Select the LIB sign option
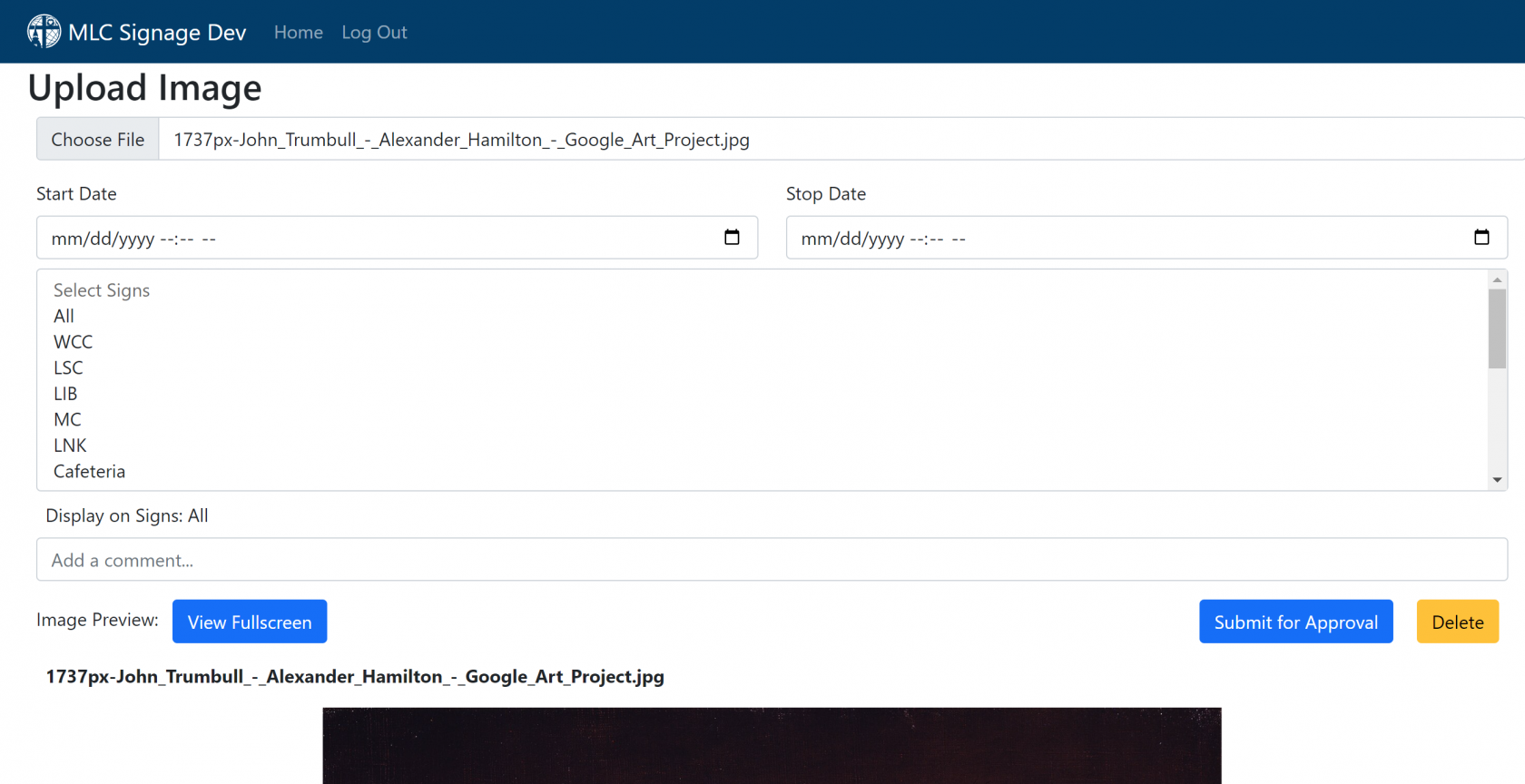Screen dimensions: 1525x784 [762, 394]
